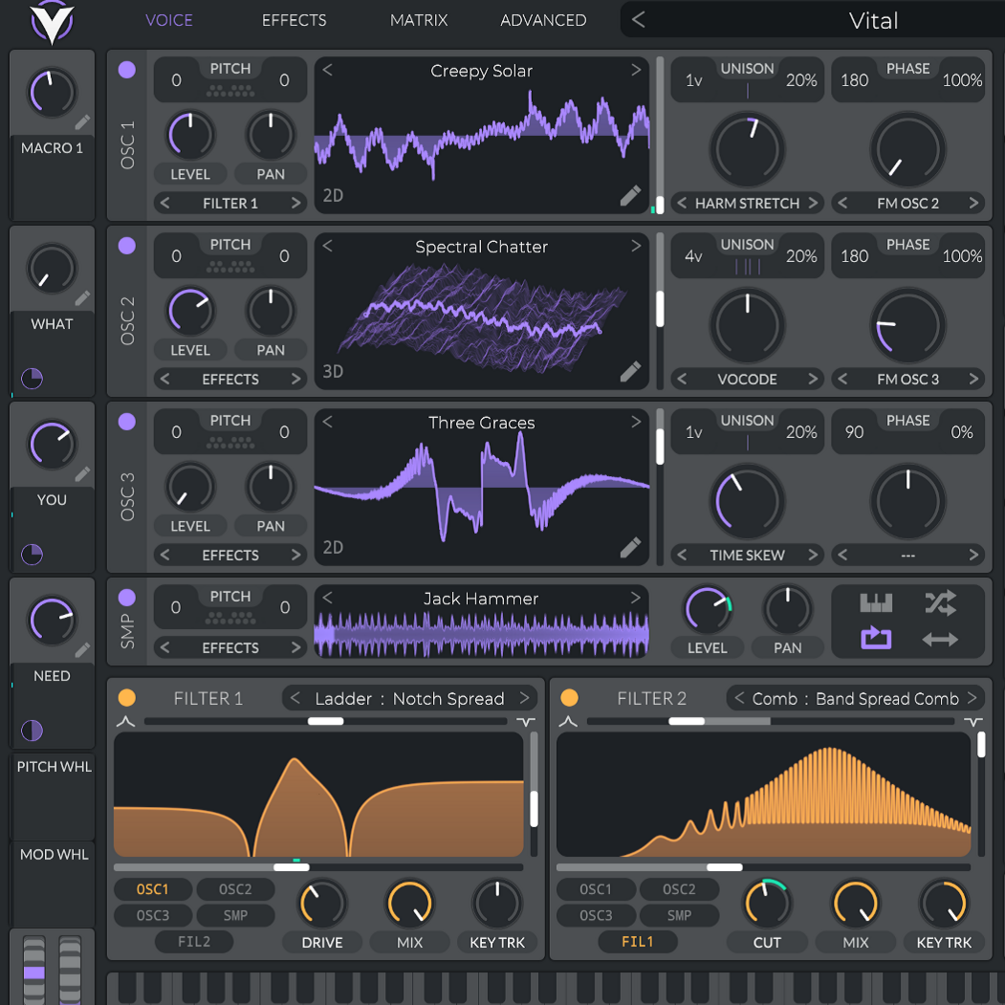The height and width of the screenshot is (1005, 1005).
Task: Toggle sample keytrack keyboard icon
Action: [x=876, y=603]
